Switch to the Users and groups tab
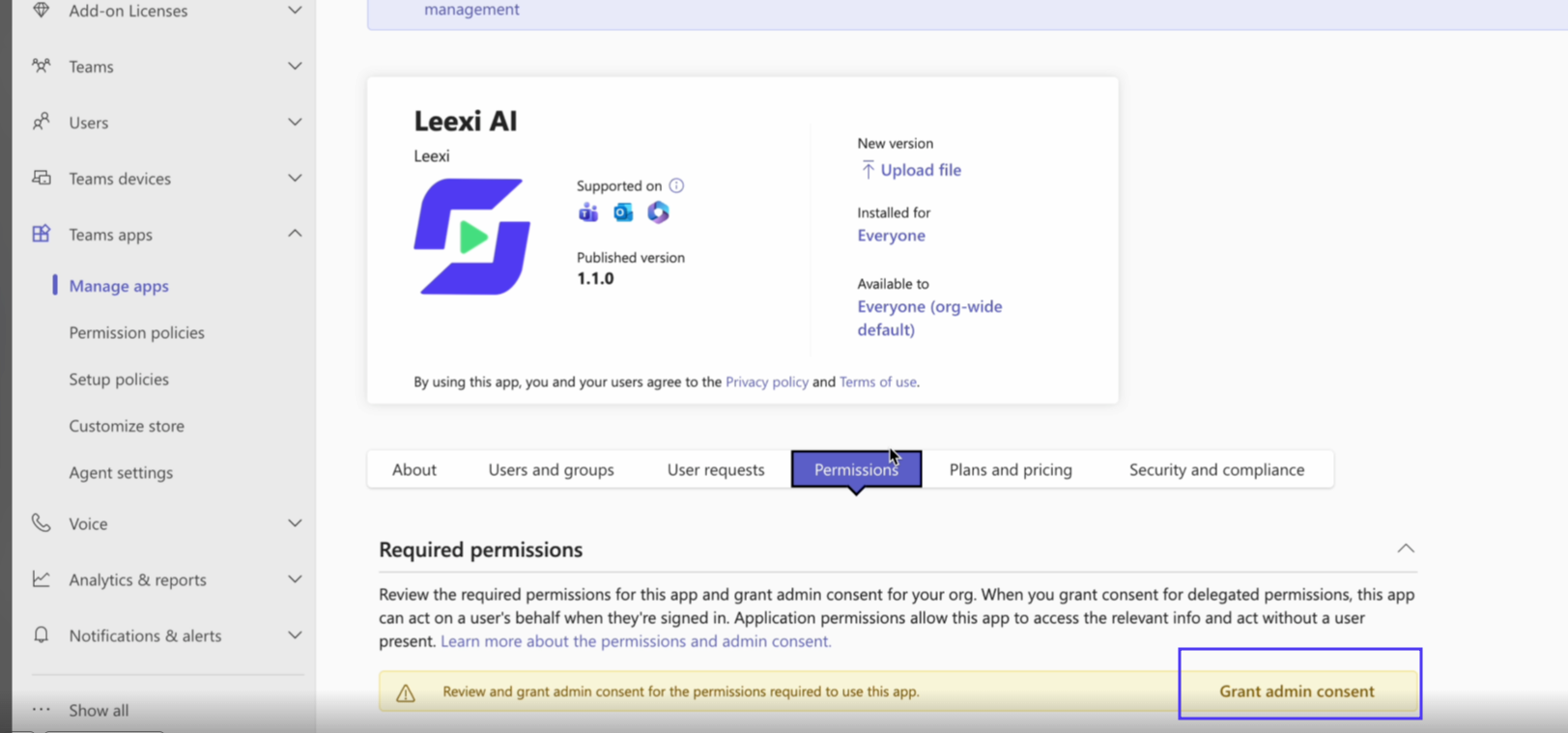The image size is (1568, 733). [x=551, y=469]
